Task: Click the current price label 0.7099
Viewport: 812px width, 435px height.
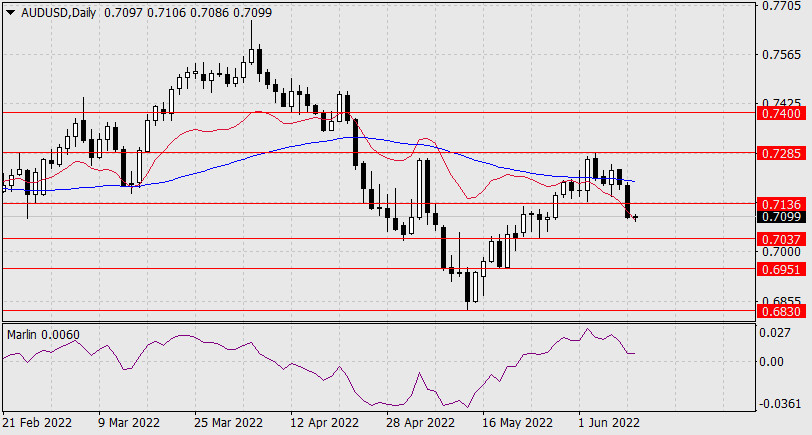Action: point(781,216)
